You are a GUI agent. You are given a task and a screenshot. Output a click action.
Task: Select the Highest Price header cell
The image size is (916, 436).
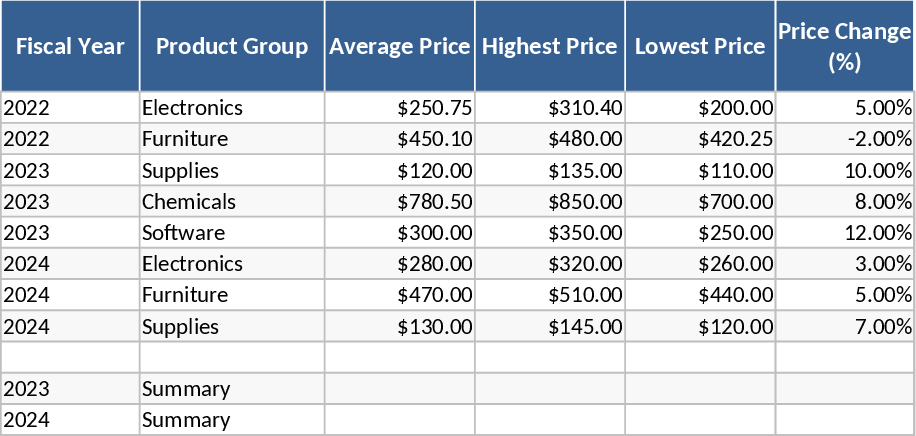(x=549, y=46)
